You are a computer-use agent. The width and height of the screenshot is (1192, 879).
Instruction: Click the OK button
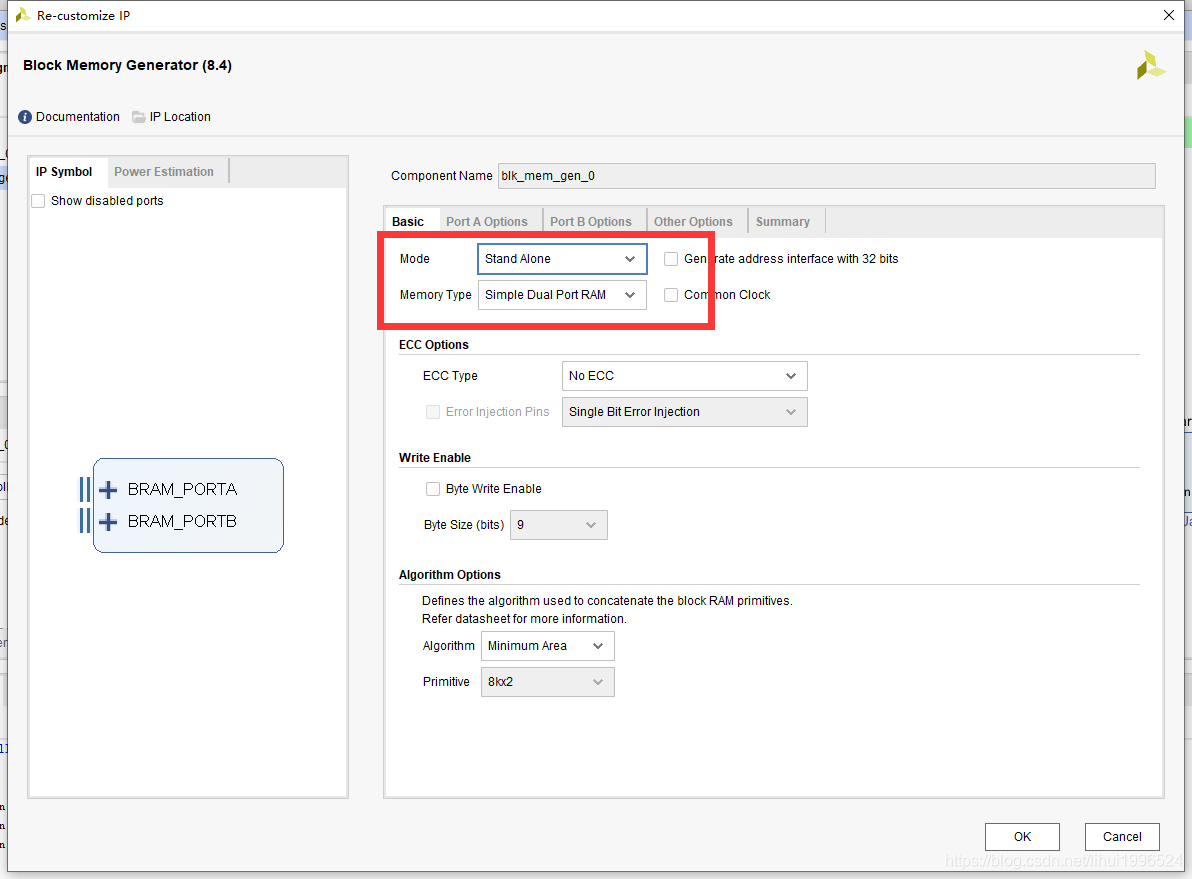click(1022, 836)
